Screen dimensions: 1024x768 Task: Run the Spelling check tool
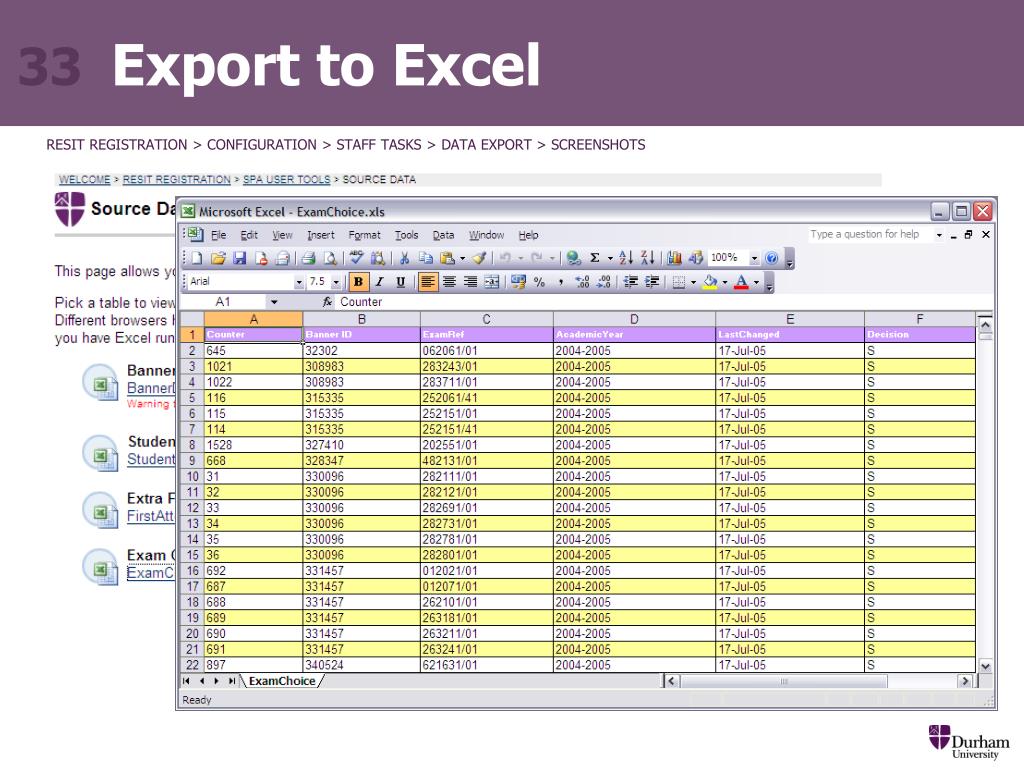(x=357, y=259)
